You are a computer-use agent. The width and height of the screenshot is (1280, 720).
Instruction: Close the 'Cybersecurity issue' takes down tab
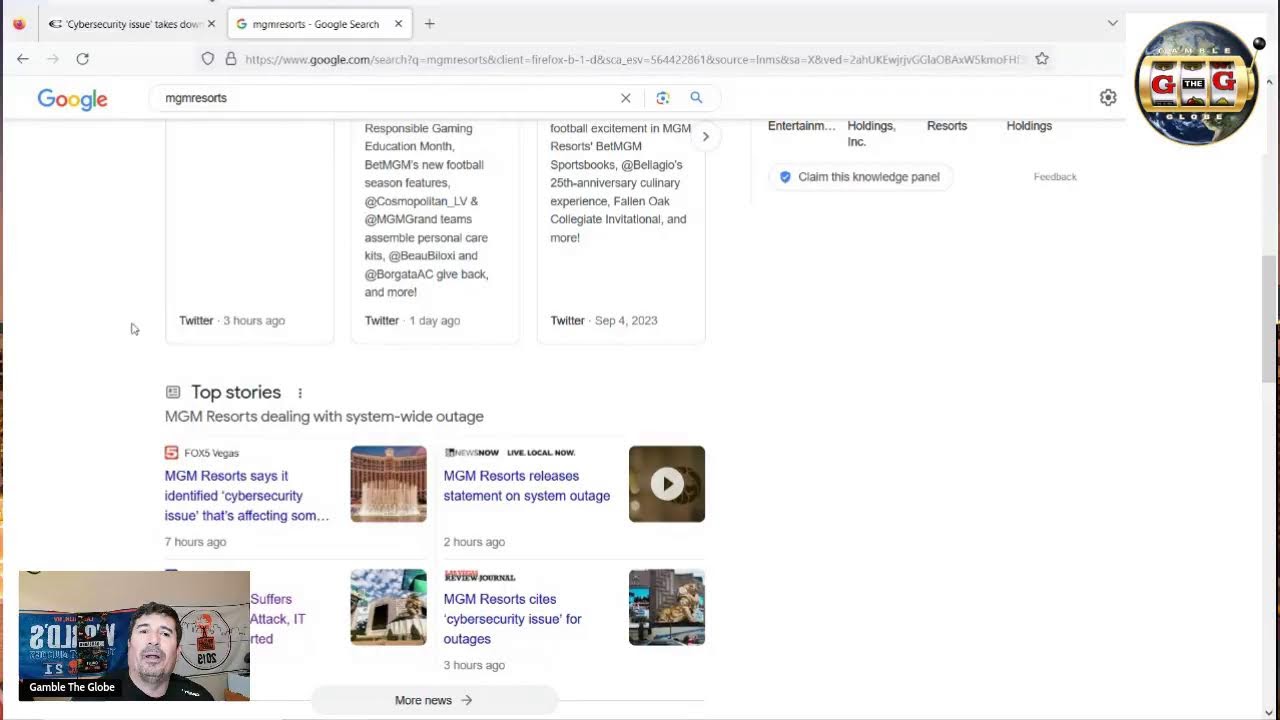click(x=211, y=24)
